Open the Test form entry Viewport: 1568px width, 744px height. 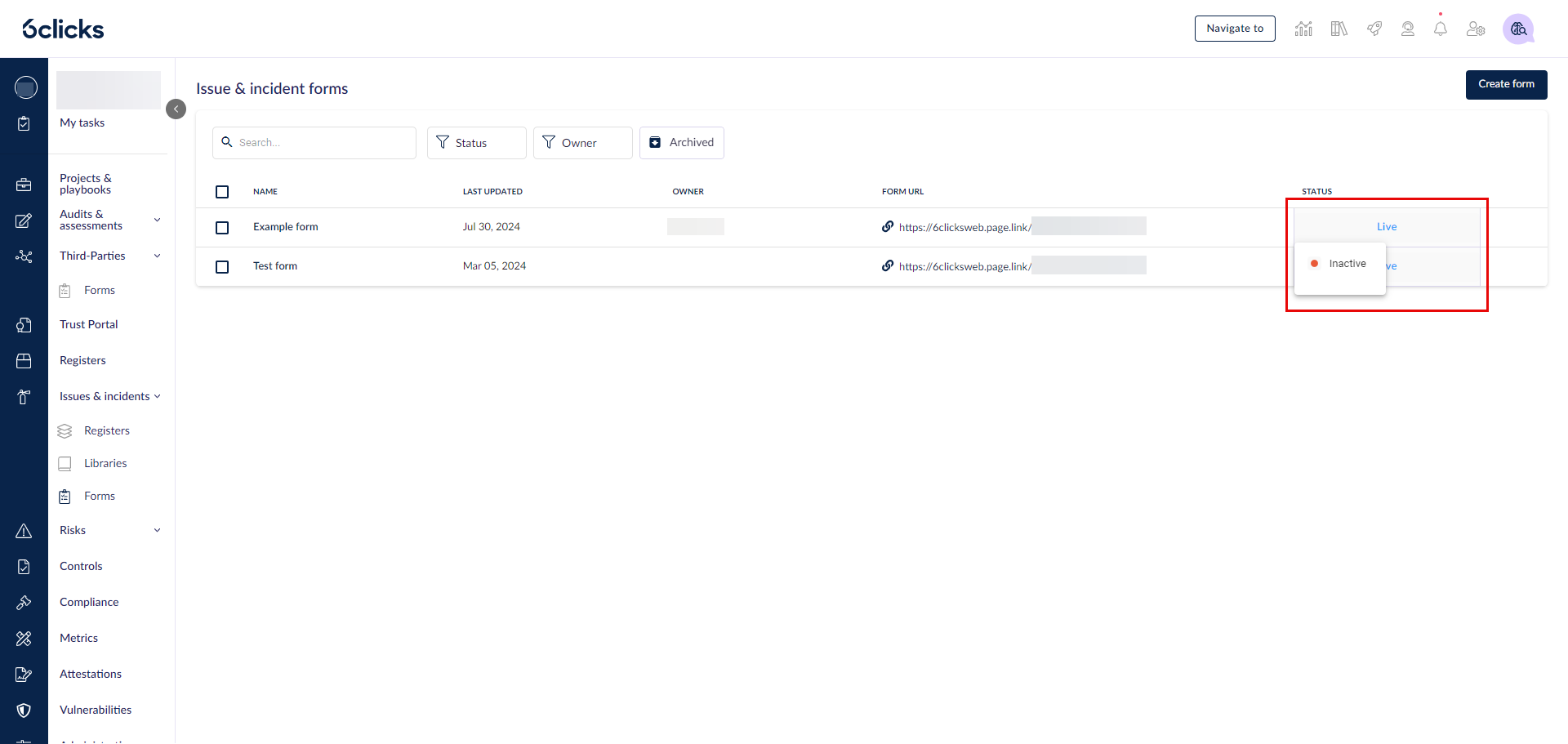pyautogui.click(x=275, y=266)
